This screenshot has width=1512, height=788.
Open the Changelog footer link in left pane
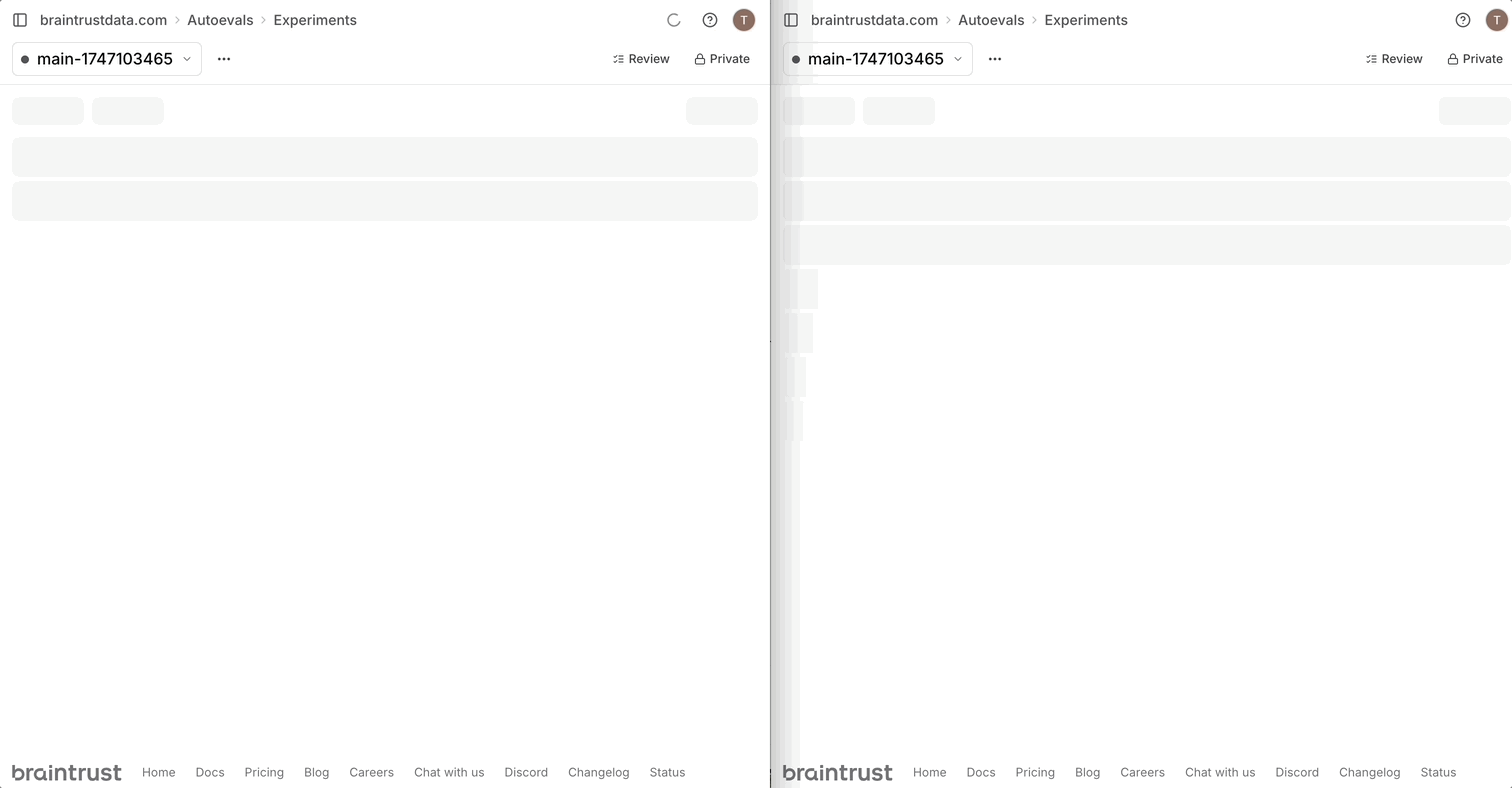pos(598,772)
